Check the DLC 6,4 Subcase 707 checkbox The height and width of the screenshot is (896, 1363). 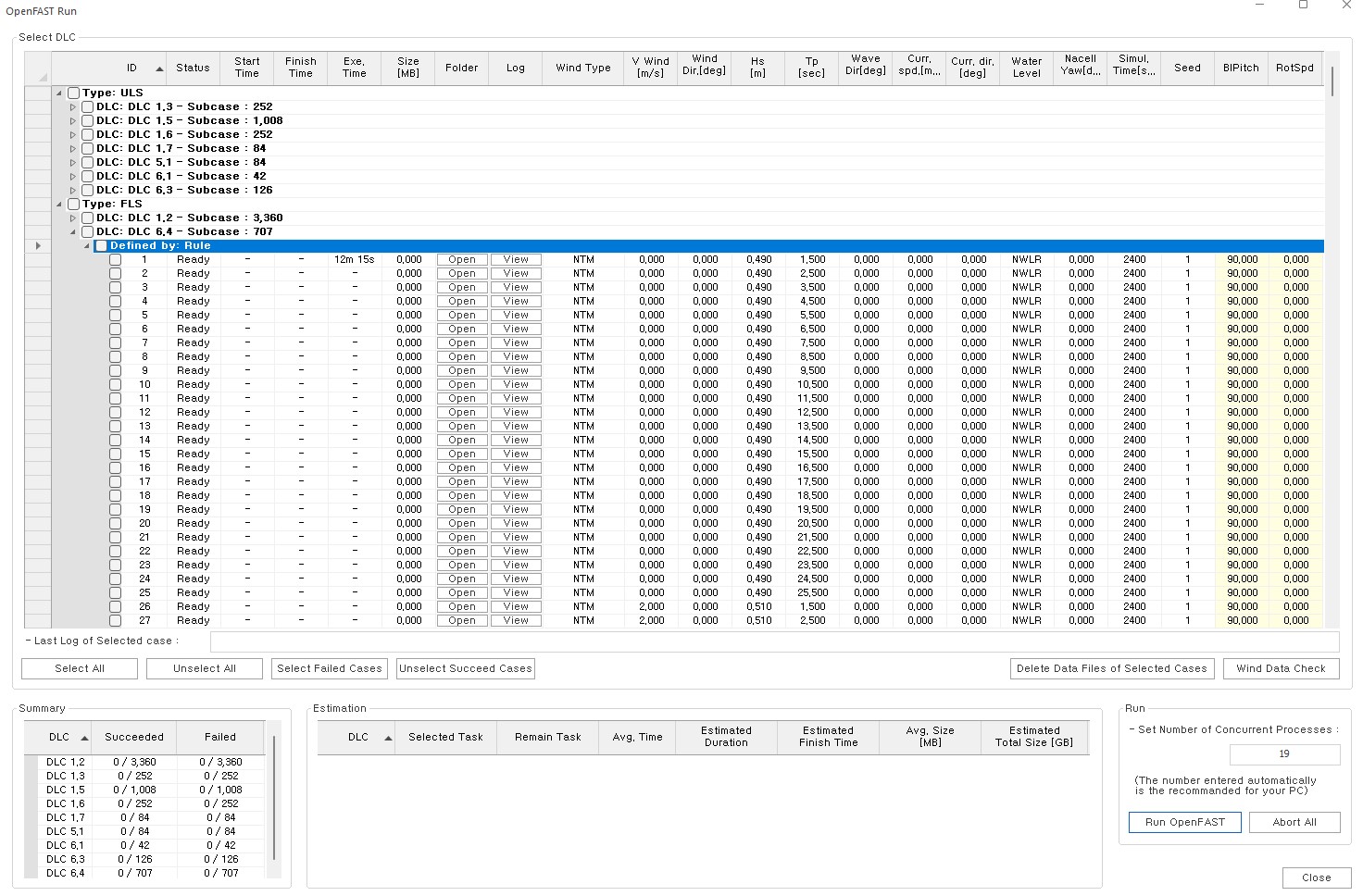tap(88, 232)
